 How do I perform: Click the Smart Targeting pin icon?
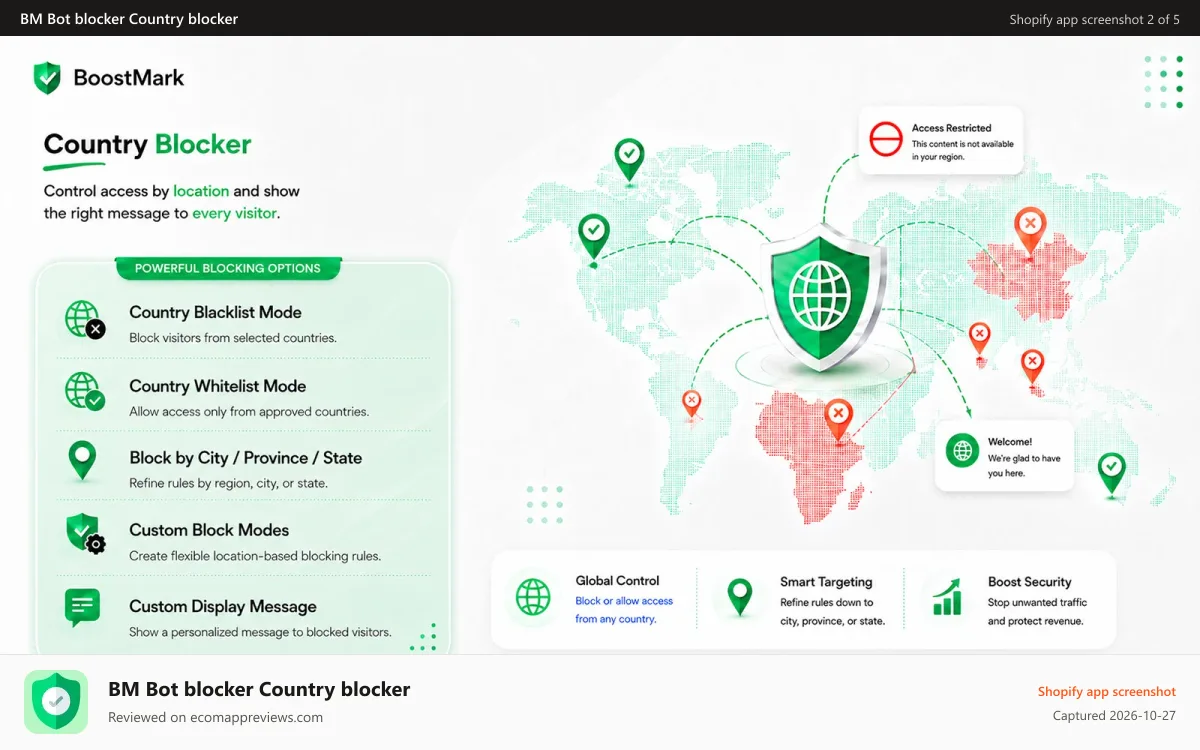click(x=739, y=597)
